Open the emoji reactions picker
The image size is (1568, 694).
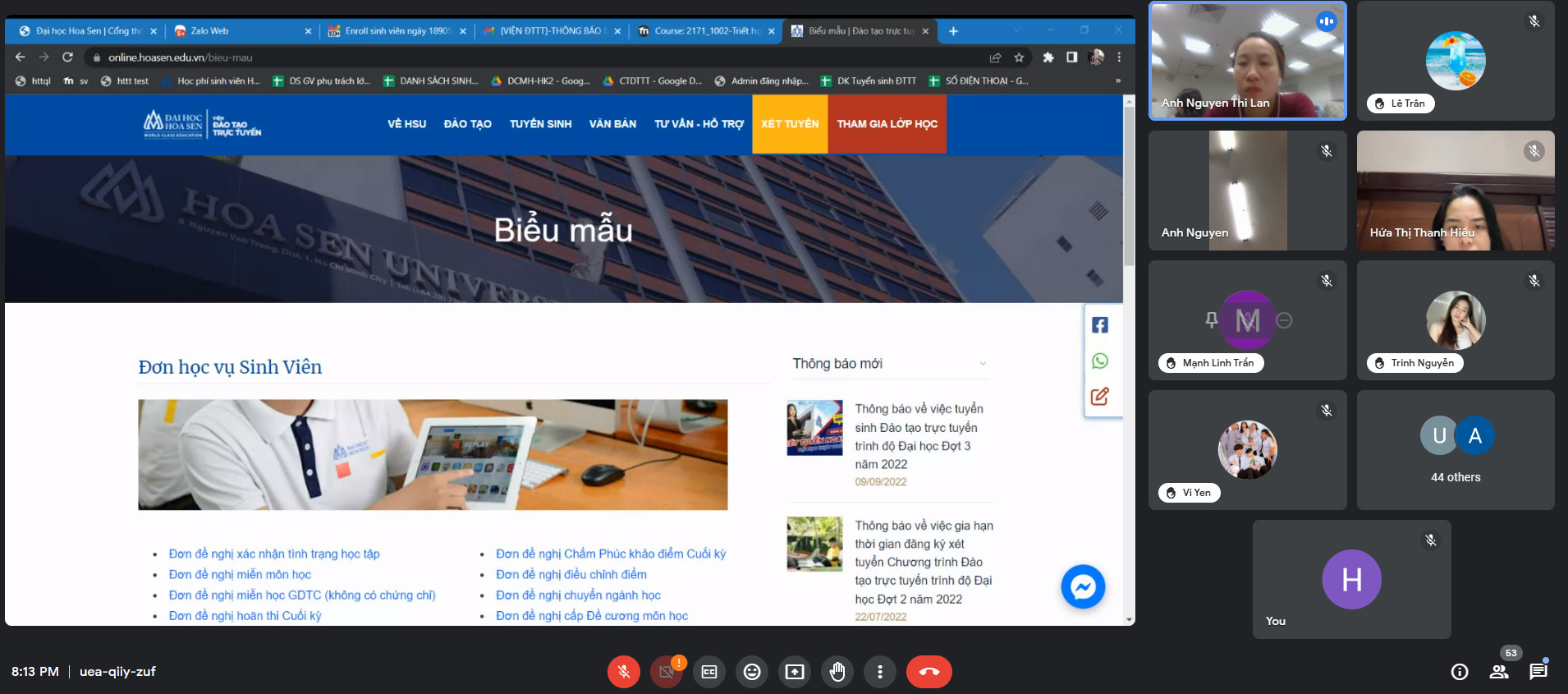point(751,672)
